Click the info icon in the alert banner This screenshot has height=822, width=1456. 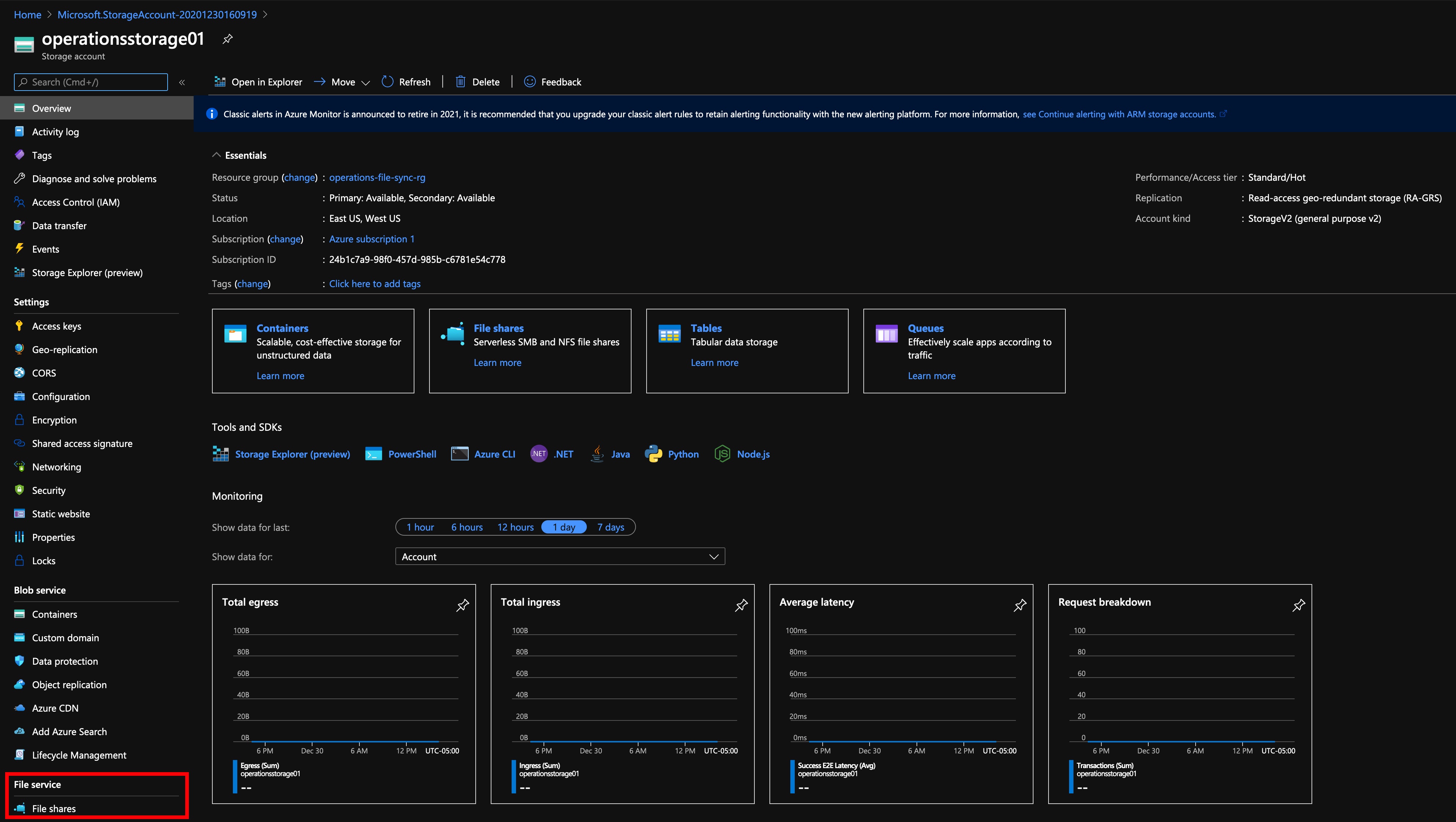pyautogui.click(x=212, y=114)
